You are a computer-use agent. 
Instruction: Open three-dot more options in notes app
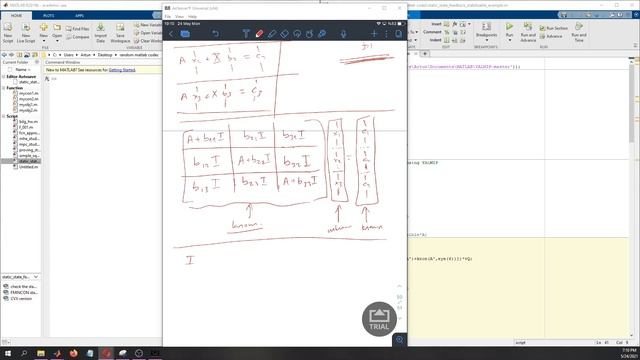tap(386, 34)
